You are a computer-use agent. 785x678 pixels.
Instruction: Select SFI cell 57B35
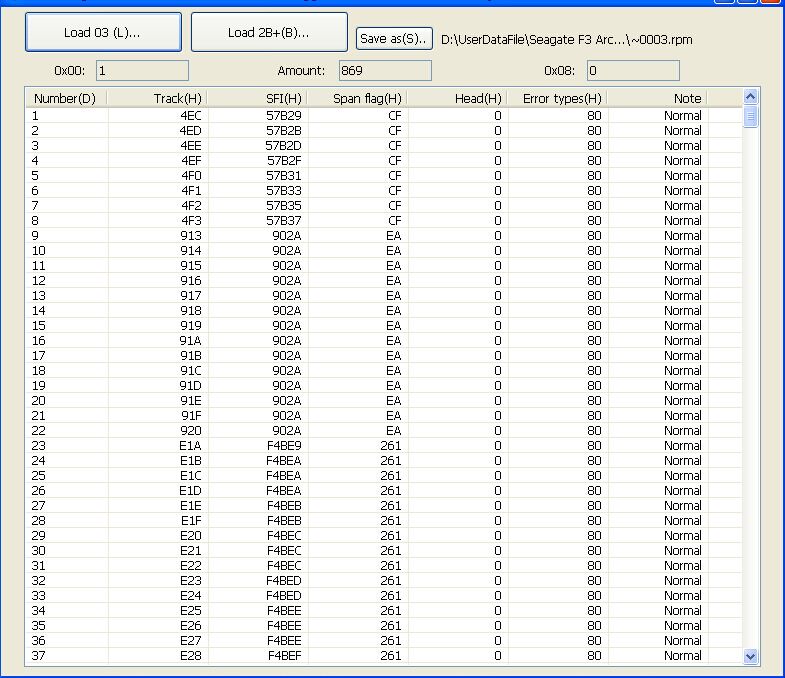tap(284, 206)
